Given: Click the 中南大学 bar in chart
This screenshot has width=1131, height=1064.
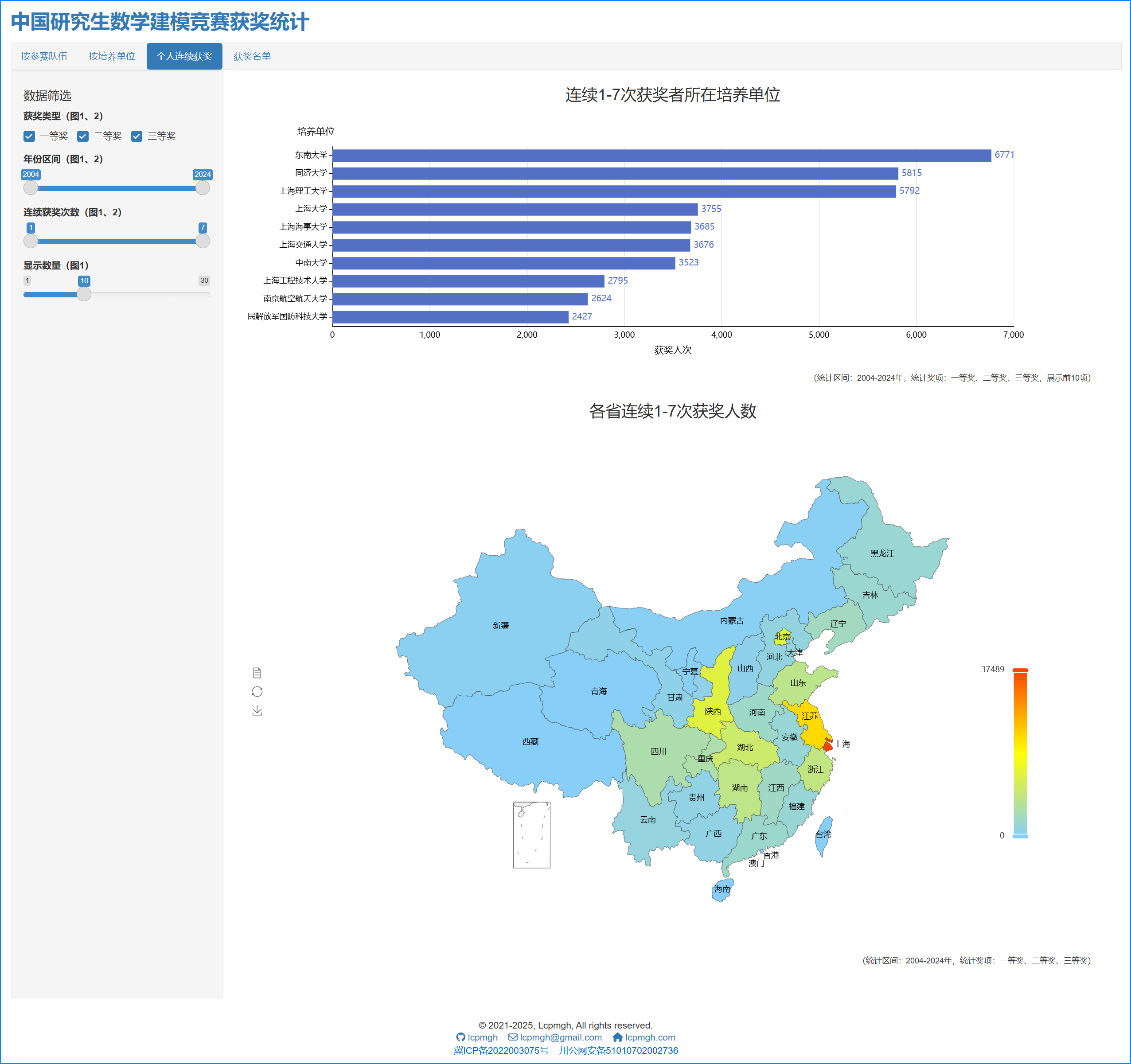Looking at the screenshot, I should [504, 263].
